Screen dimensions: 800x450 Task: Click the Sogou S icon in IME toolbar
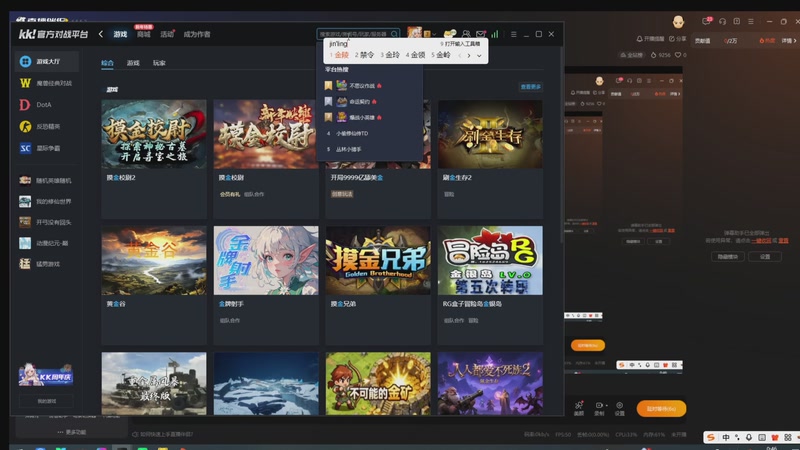[711, 437]
